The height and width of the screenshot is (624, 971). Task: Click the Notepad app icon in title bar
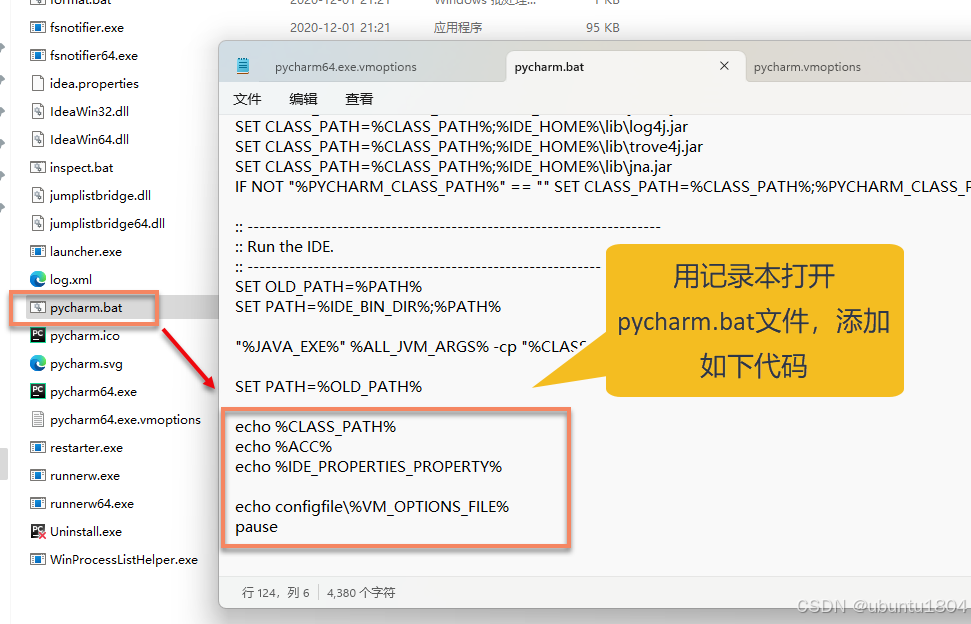tap(243, 66)
